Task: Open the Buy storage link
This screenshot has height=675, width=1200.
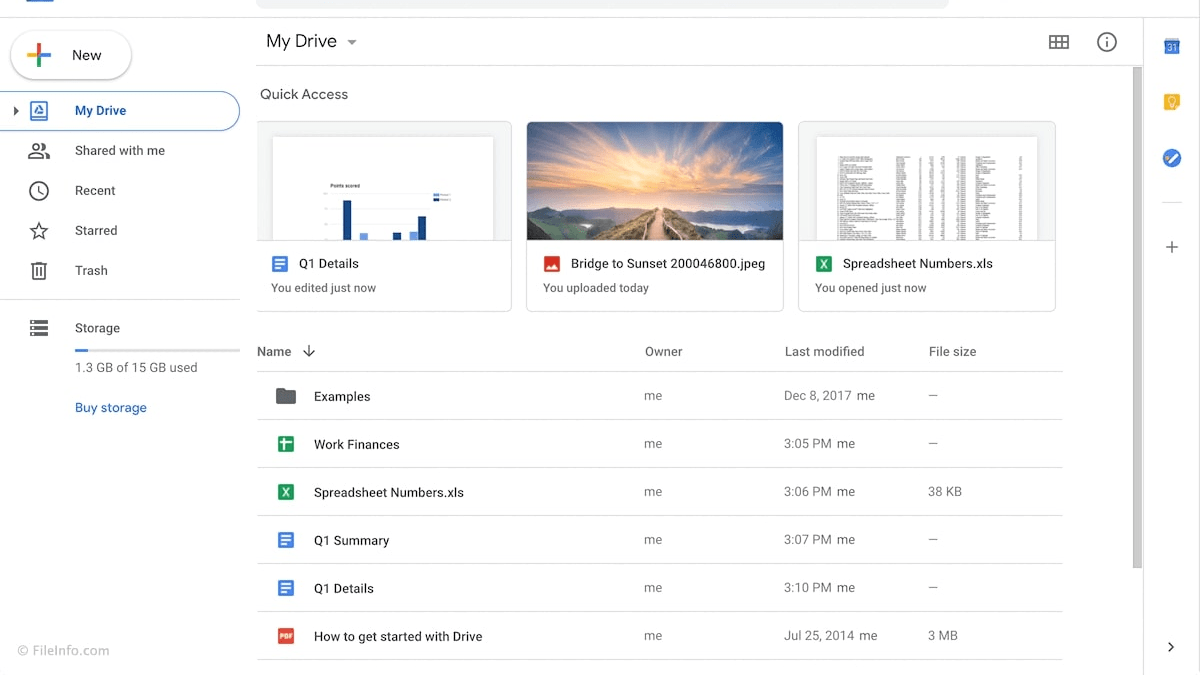Action: (110, 407)
